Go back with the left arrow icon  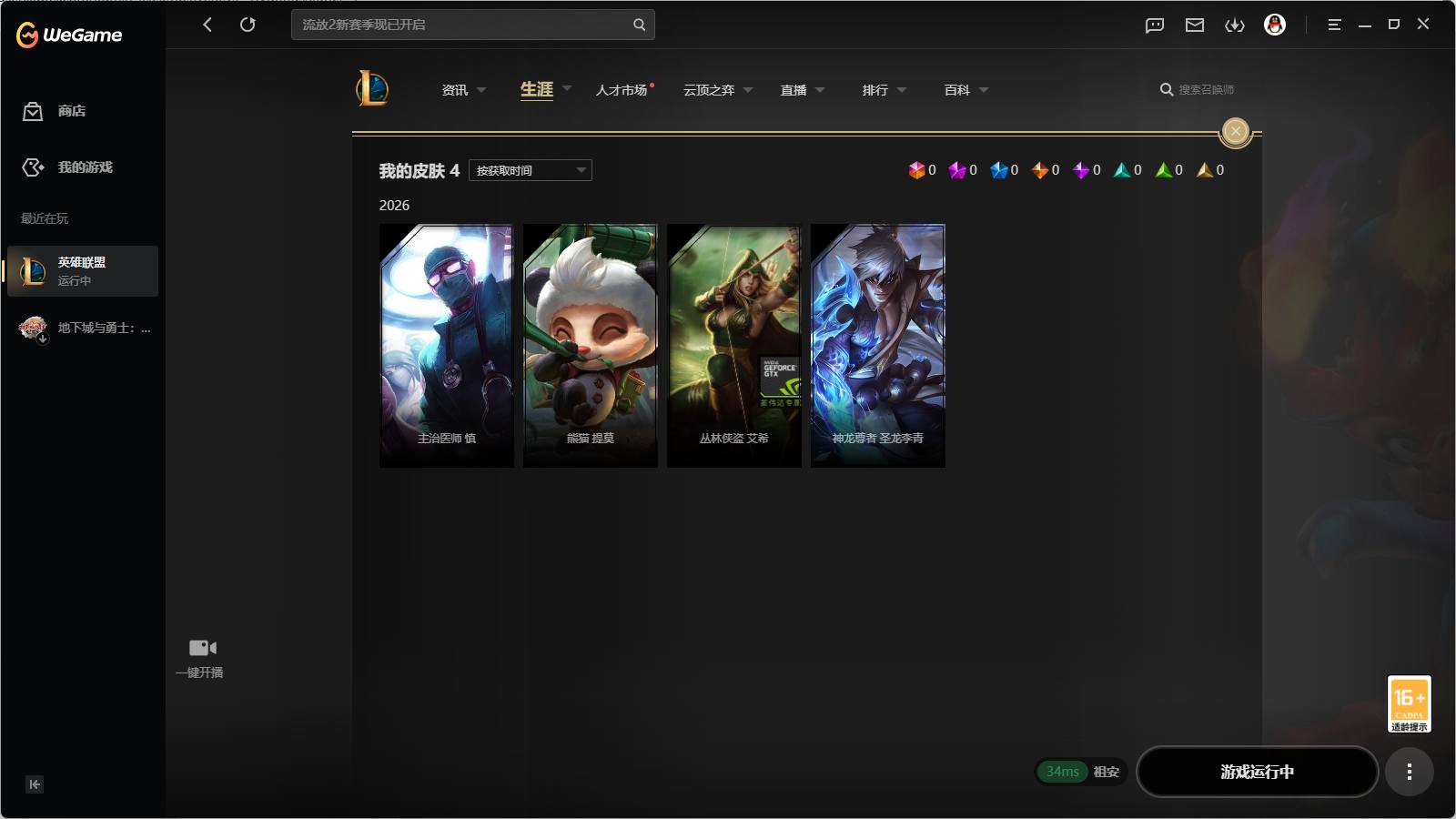click(207, 25)
